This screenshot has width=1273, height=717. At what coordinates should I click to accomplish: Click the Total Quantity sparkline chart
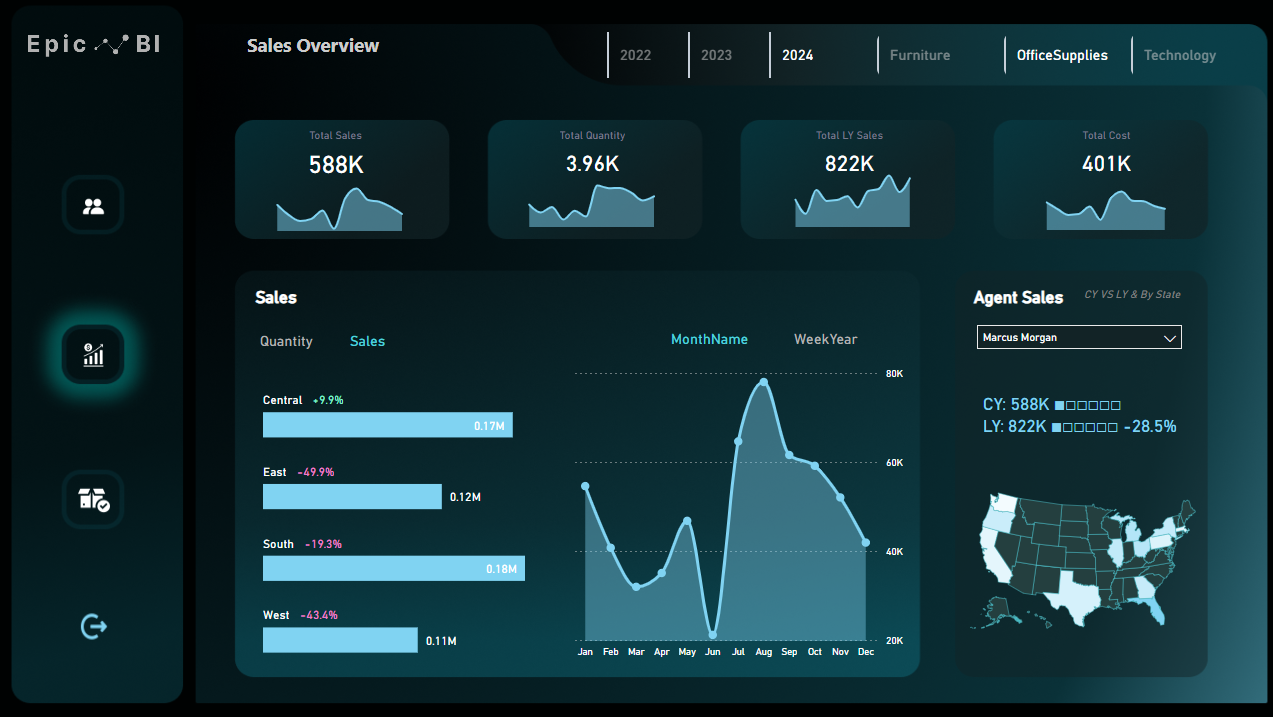point(592,207)
